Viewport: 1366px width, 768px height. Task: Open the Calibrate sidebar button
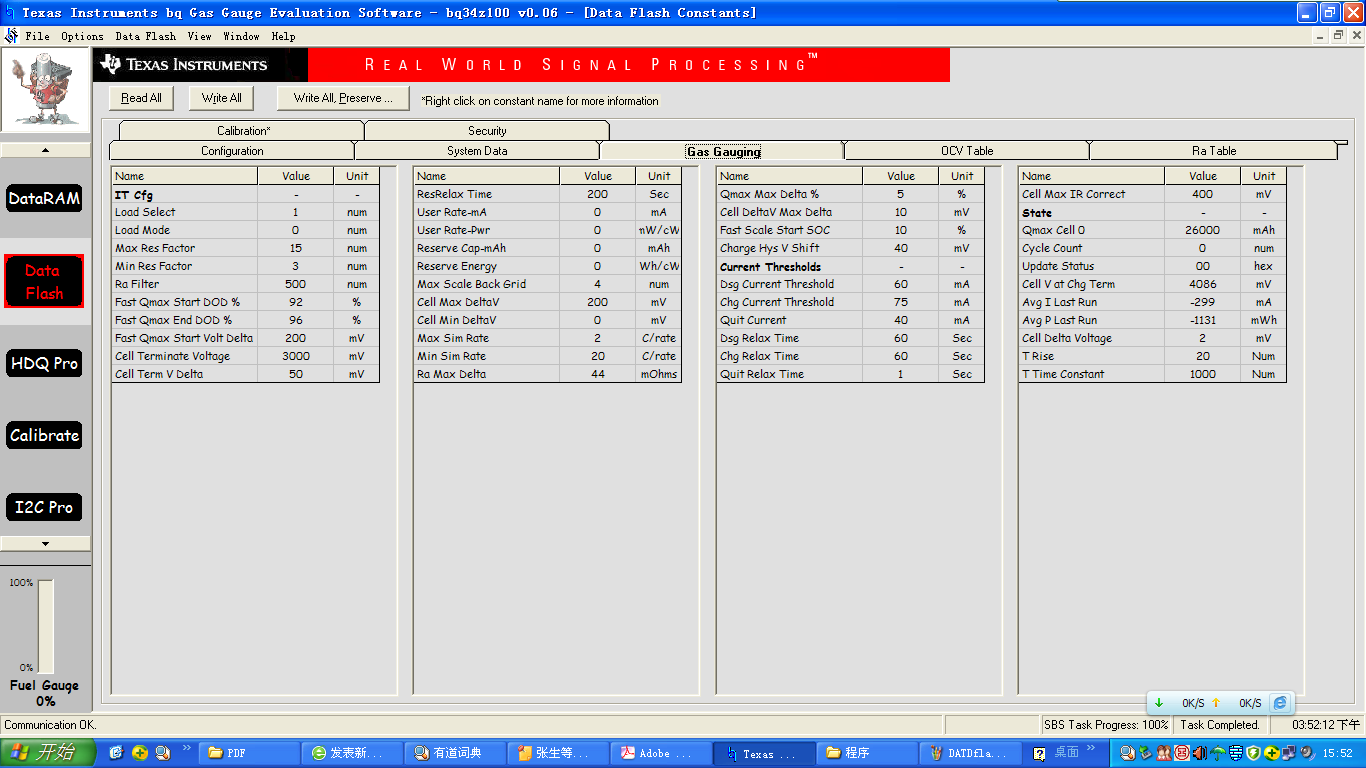(x=44, y=435)
